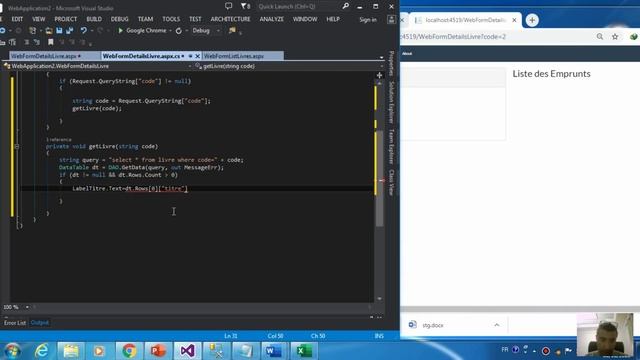Click the Find in Files toolbar icon
This screenshot has height=360, width=640.
tap(232, 31)
